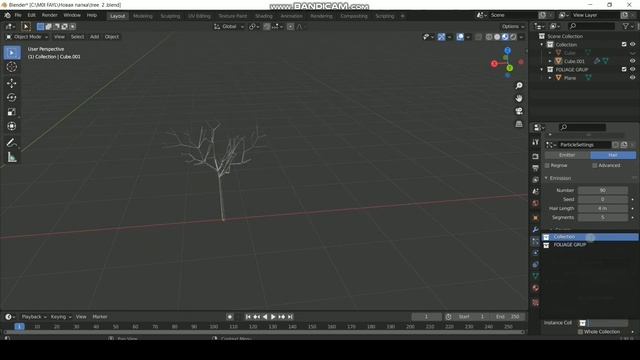Expand the Cube.001 outliner item
Screen dimensions: 640x360
coord(550,61)
